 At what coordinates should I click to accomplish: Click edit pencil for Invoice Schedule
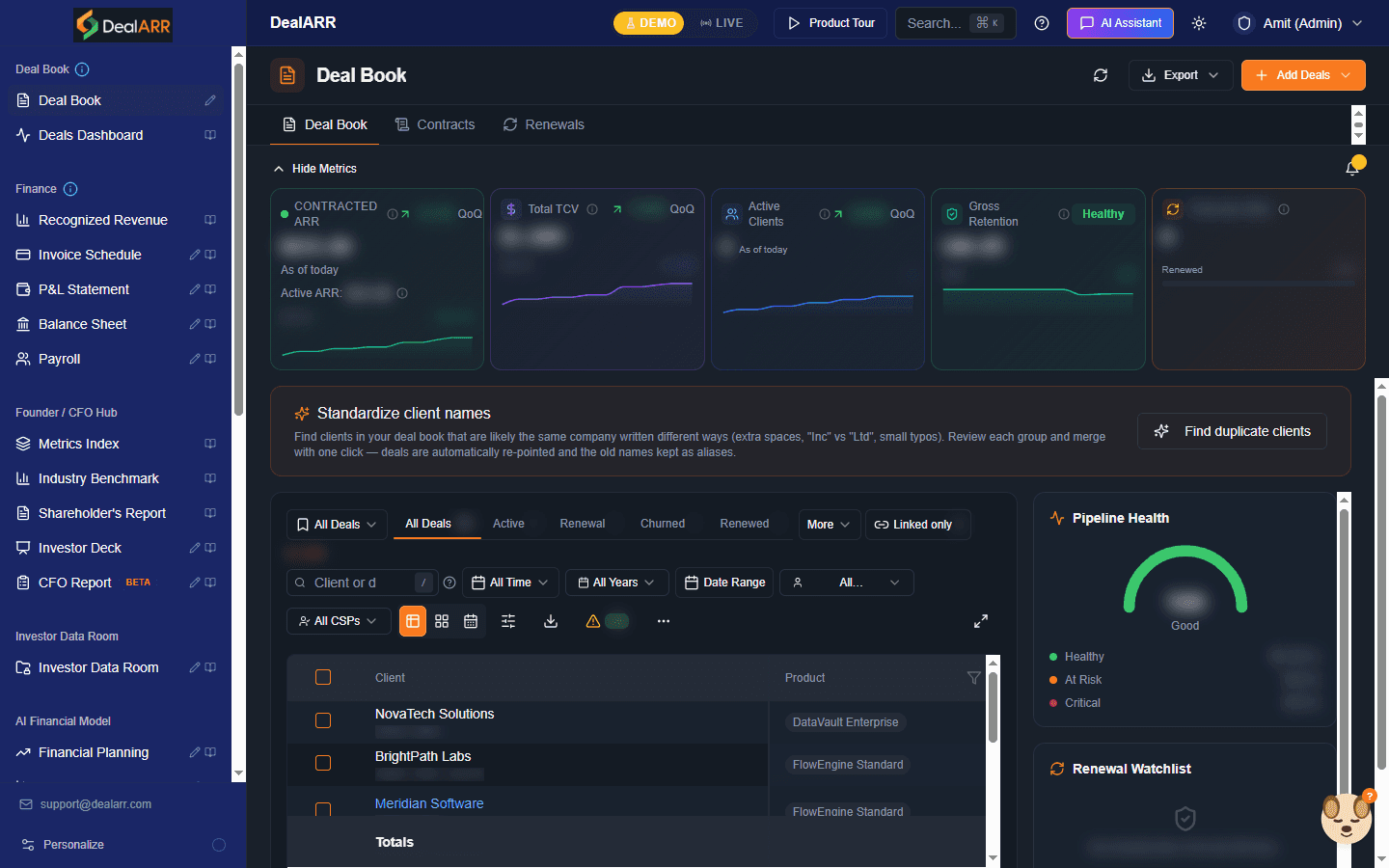195,255
